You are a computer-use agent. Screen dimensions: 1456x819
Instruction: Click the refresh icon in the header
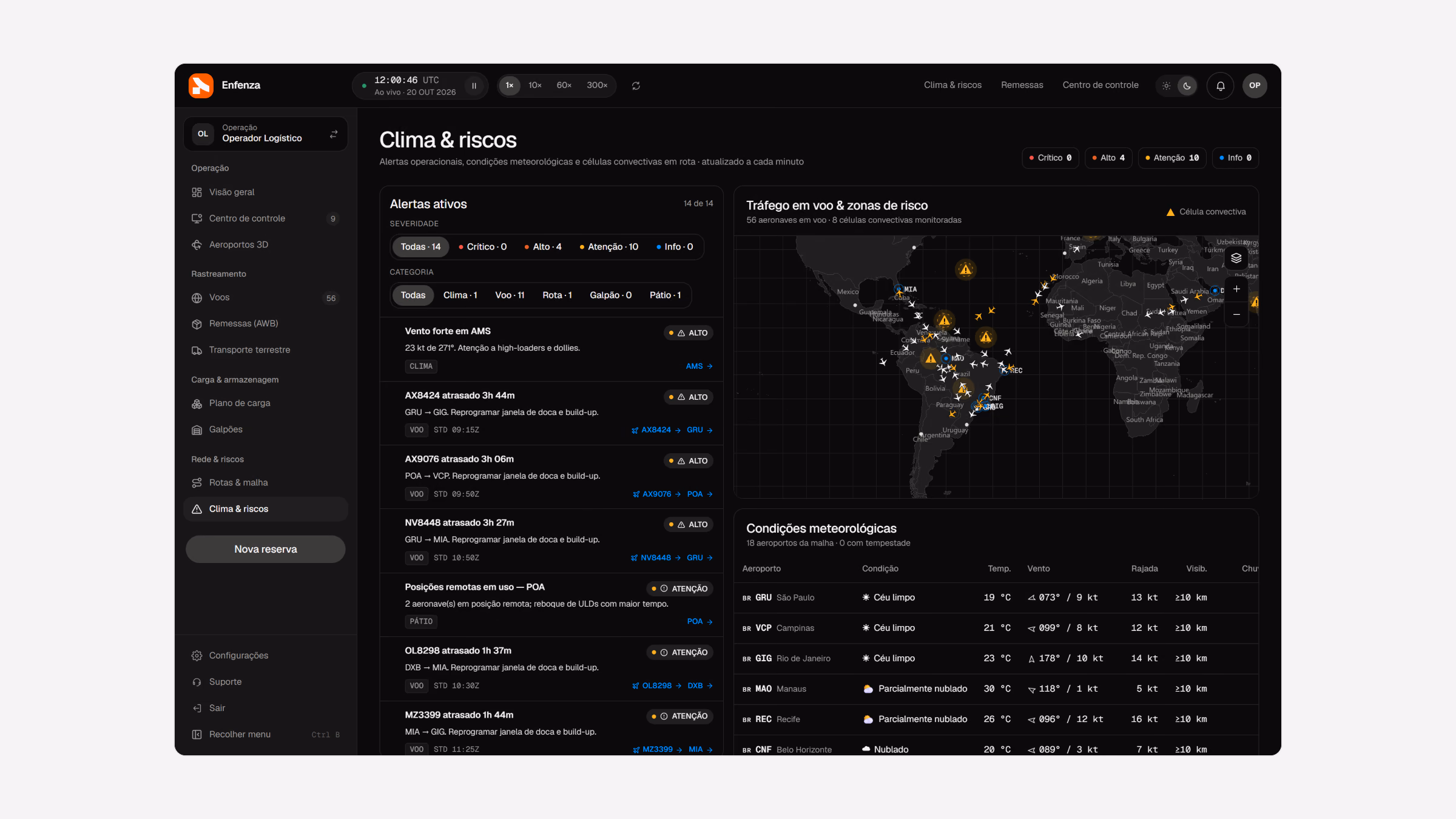[x=636, y=86]
